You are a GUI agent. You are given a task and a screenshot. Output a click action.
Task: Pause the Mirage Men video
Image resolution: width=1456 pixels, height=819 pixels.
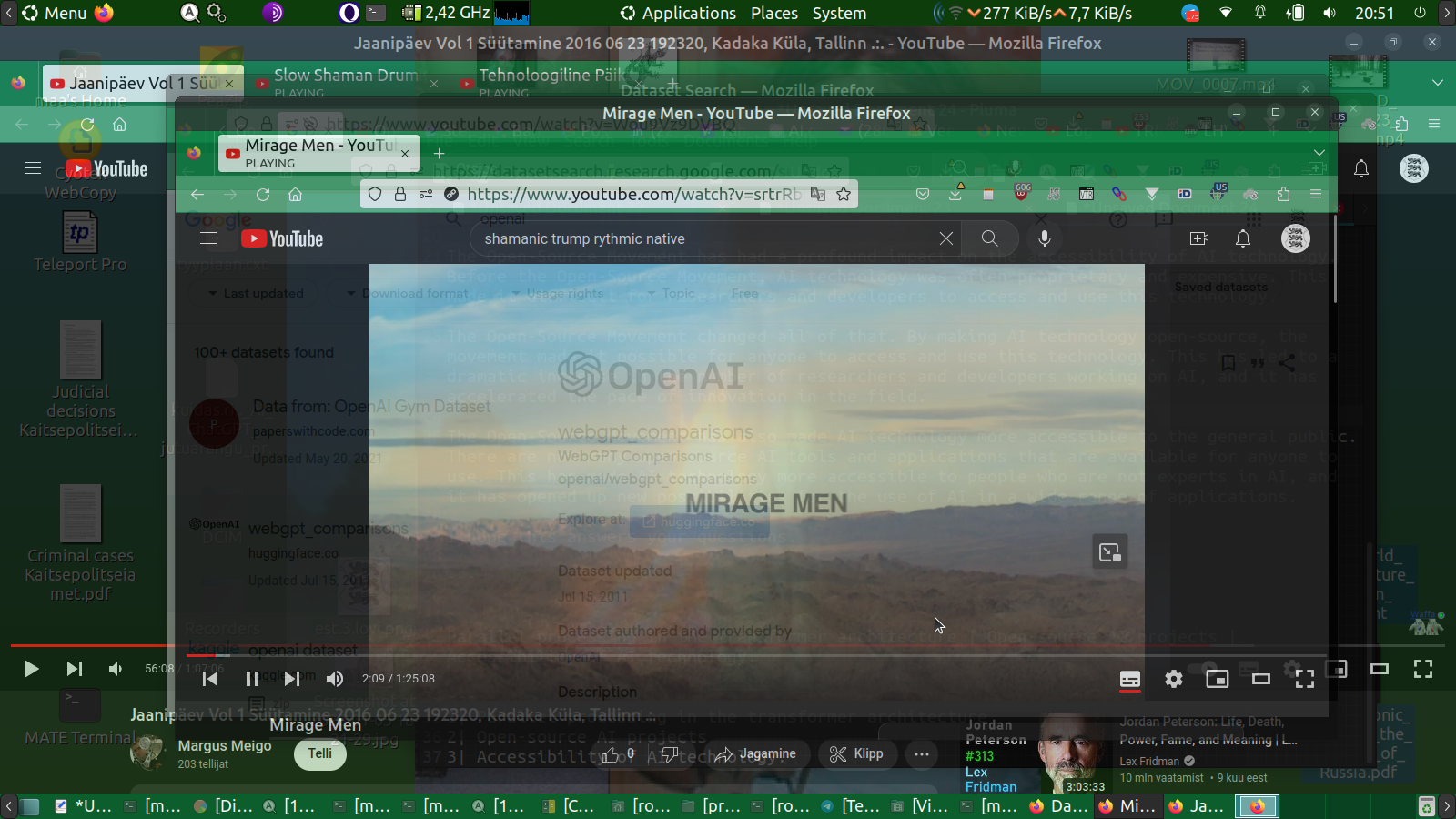click(x=252, y=679)
